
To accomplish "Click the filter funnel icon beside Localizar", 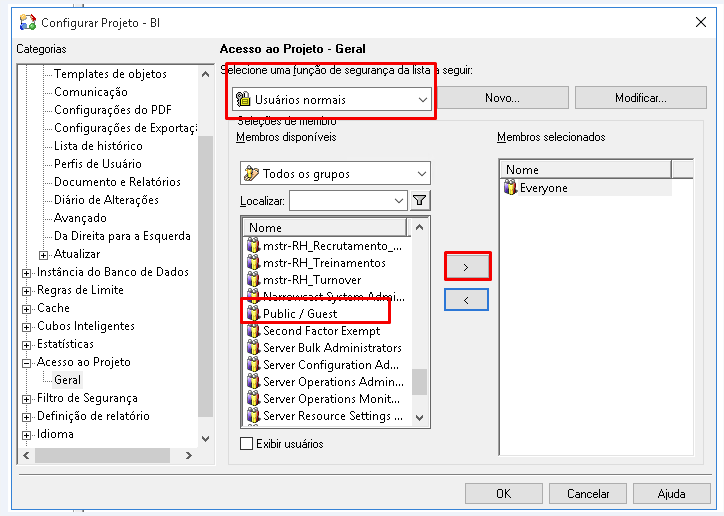I will coord(420,201).
